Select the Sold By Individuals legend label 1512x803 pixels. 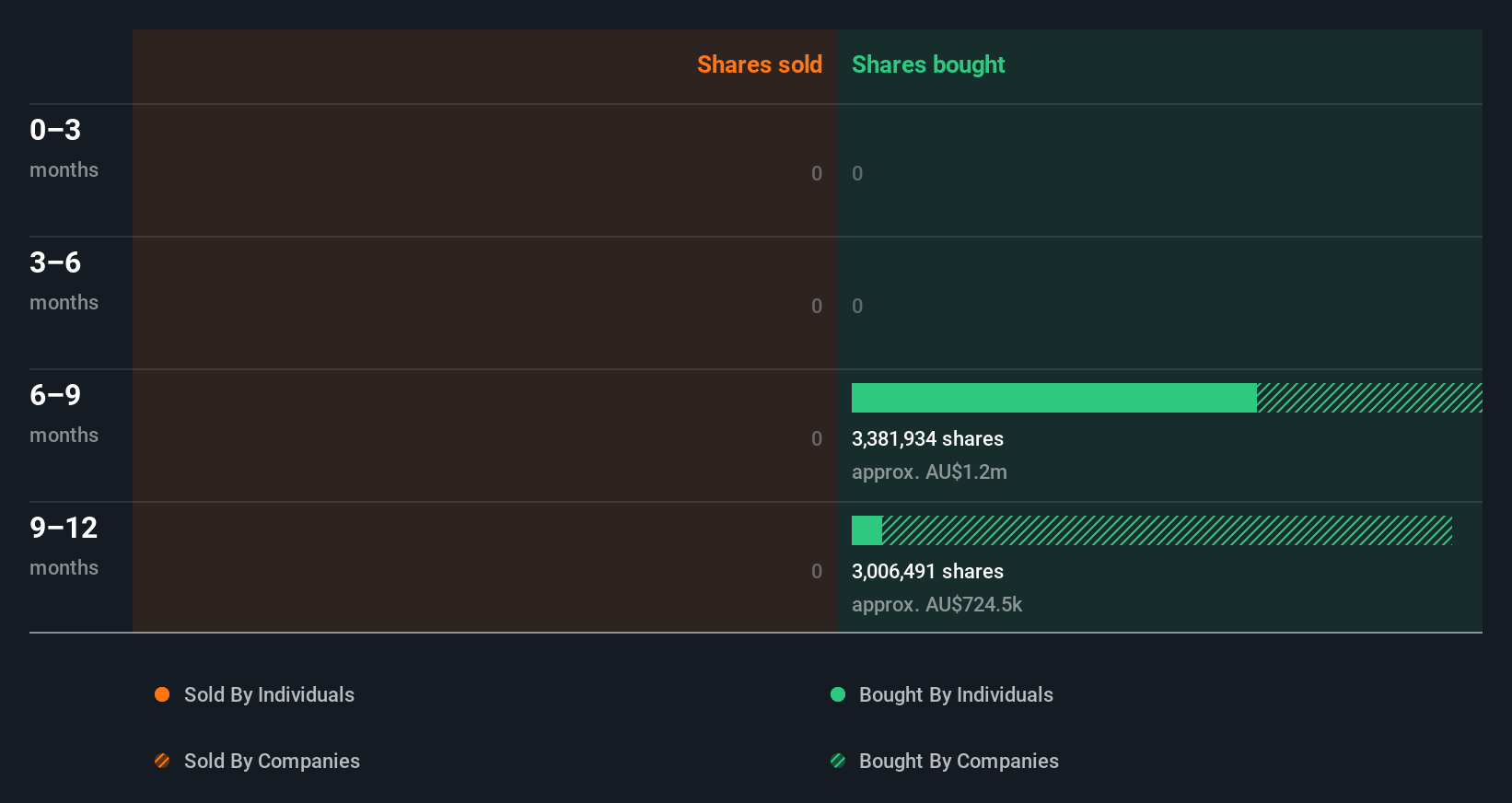pyautogui.click(x=269, y=694)
